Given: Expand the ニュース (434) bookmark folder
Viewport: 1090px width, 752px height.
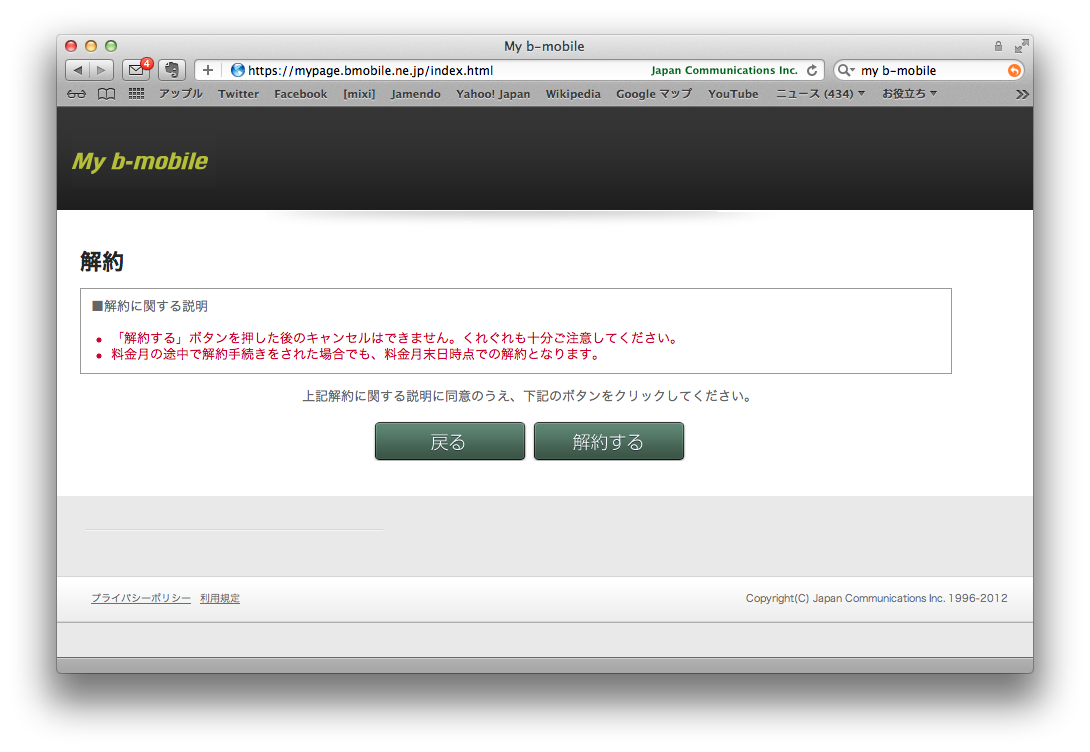Looking at the screenshot, I should click(x=820, y=94).
